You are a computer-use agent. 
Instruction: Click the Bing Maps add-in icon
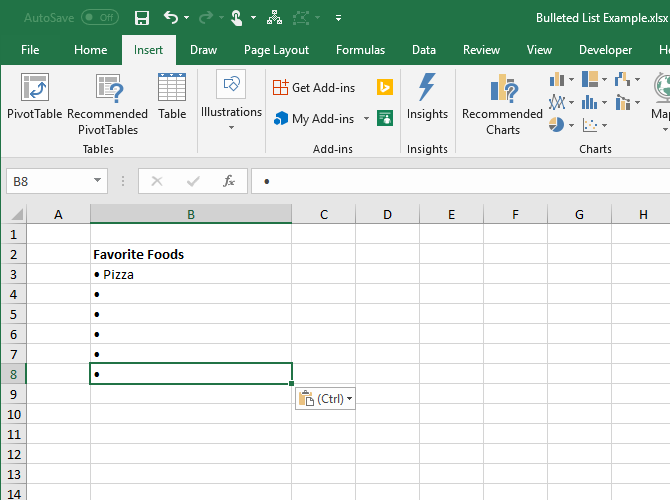pos(385,88)
